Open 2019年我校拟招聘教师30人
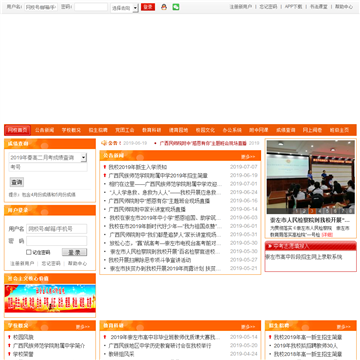This screenshot has width=360, height=360. pos(306,346)
